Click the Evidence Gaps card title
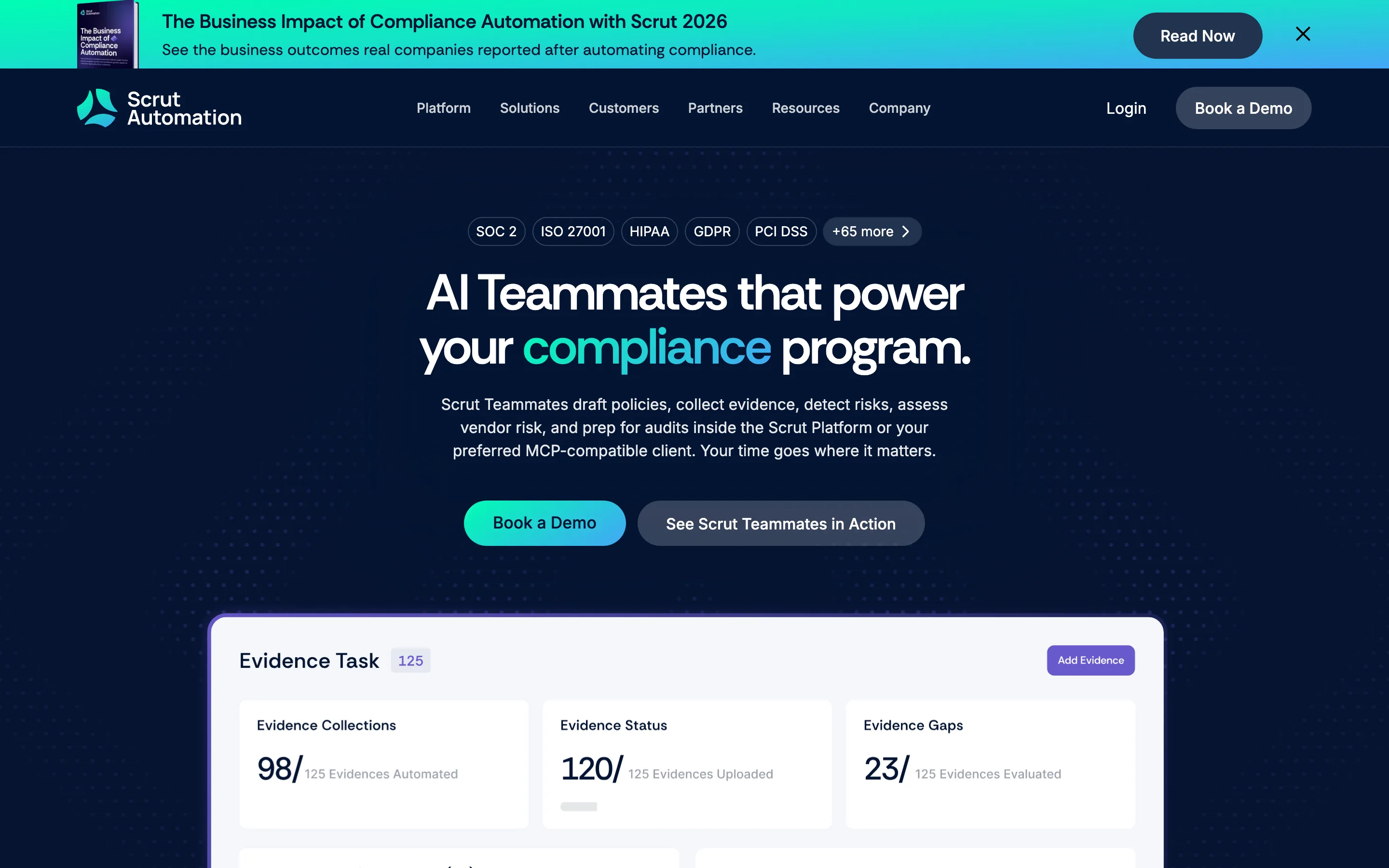 [913, 726]
